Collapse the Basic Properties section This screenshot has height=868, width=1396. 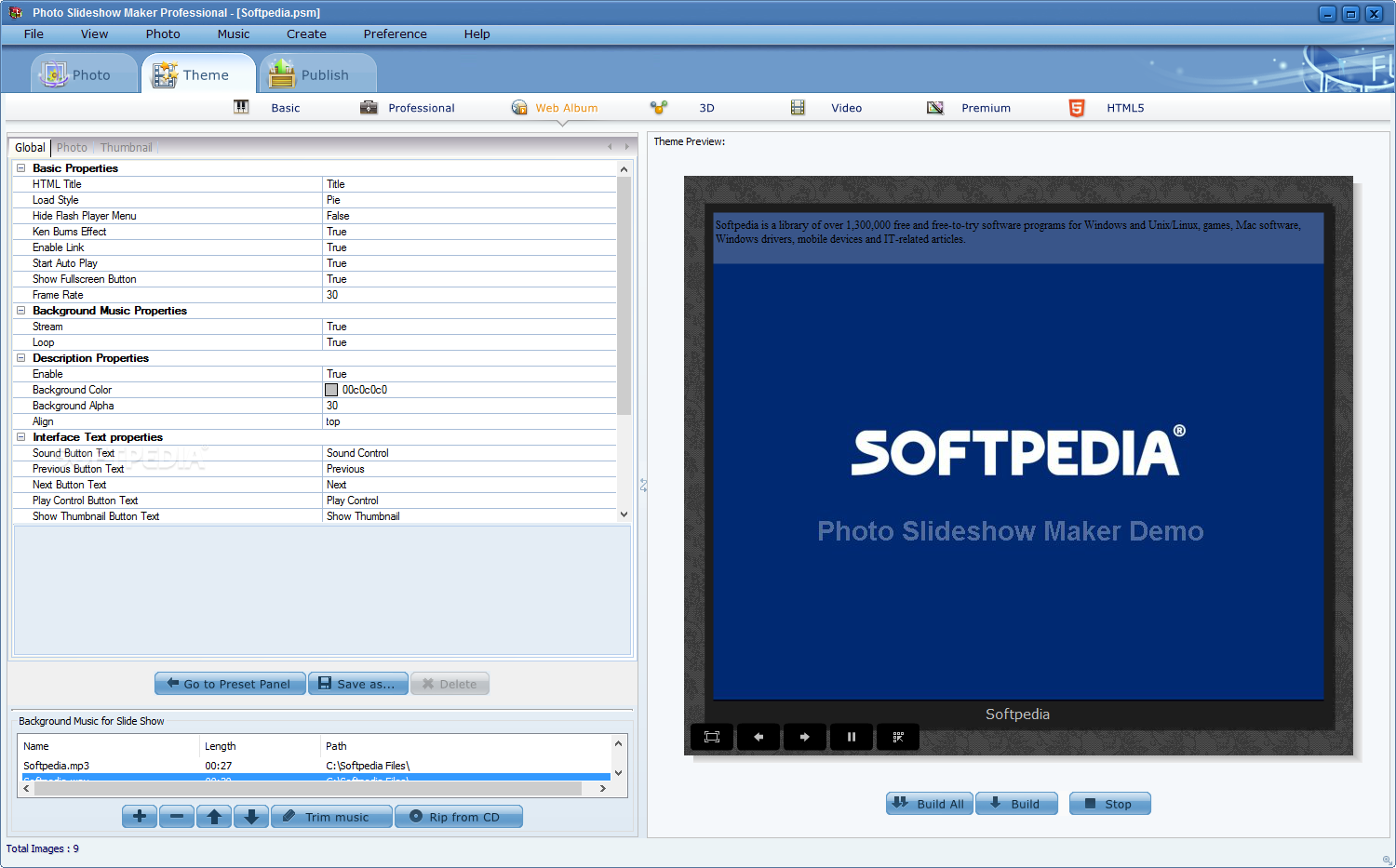click(x=20, y=168)
